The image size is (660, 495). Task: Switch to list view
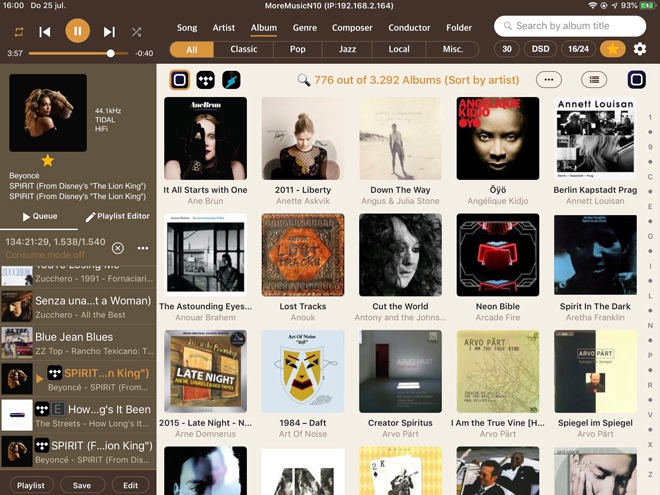pyautogui.click(x=594, y=80)
